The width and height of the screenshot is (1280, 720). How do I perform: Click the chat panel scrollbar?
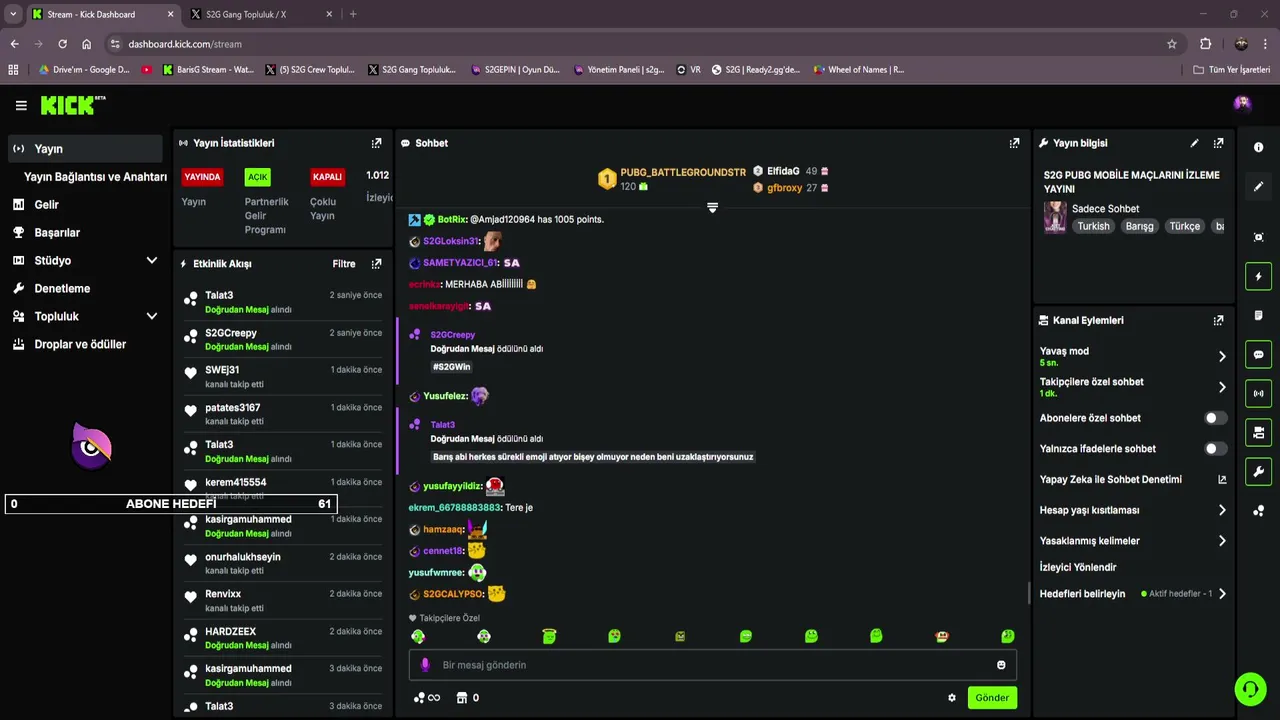[1029, 593]
